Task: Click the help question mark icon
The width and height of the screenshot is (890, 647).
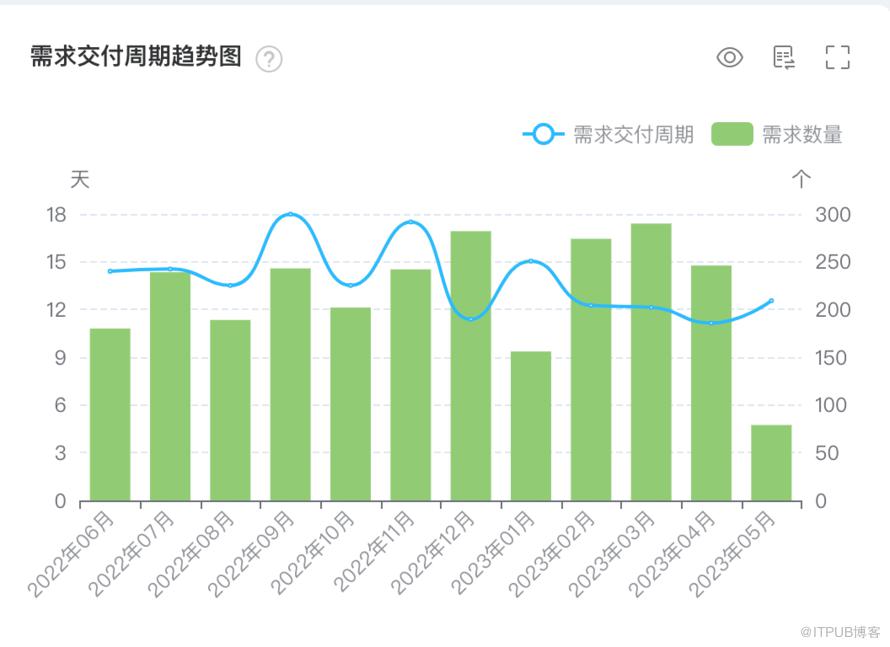Action: (269, 58)
